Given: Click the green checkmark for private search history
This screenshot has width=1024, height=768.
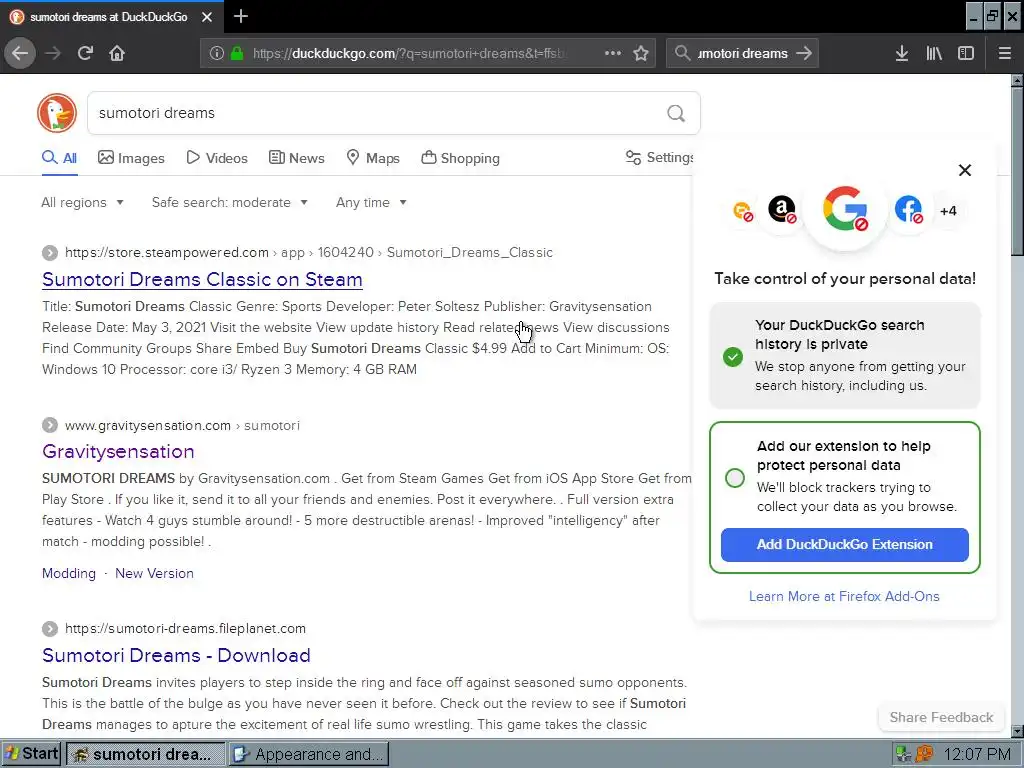Looking at the screenshot, I should pyautogui.click(x=733, y=357).
